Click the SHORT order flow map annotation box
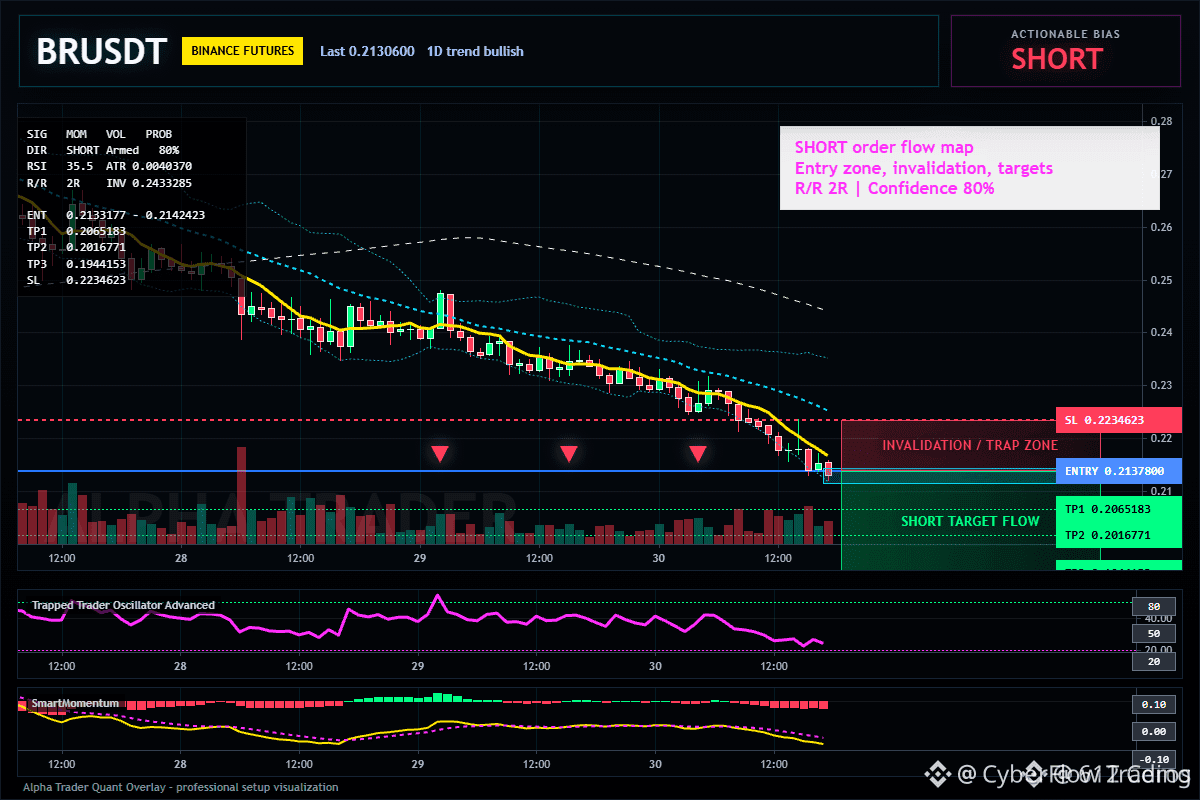This screenshot has height=800, width=1200. click(x=968, y=168)
